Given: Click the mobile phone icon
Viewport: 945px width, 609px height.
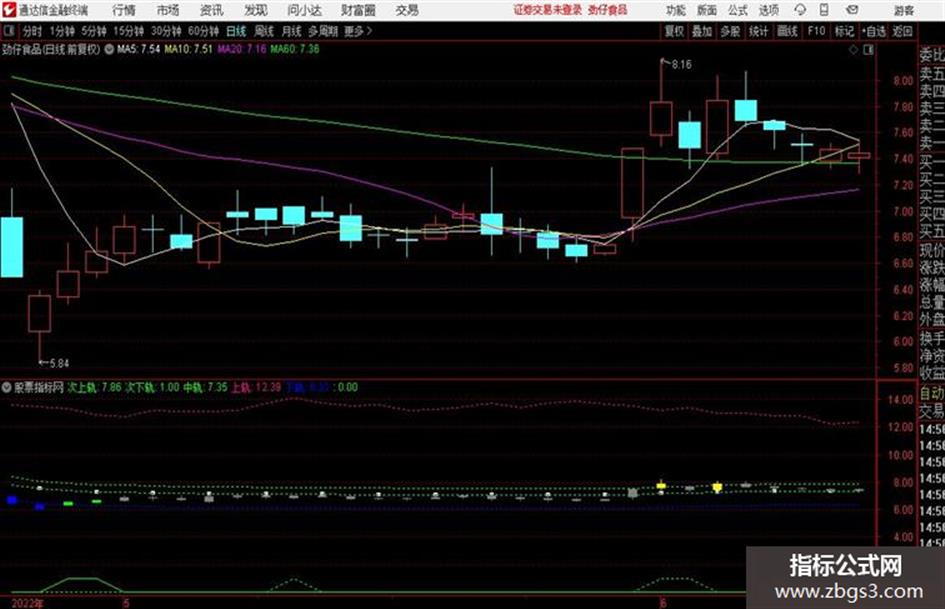Looking at the screenshot, I should [824, 10].
